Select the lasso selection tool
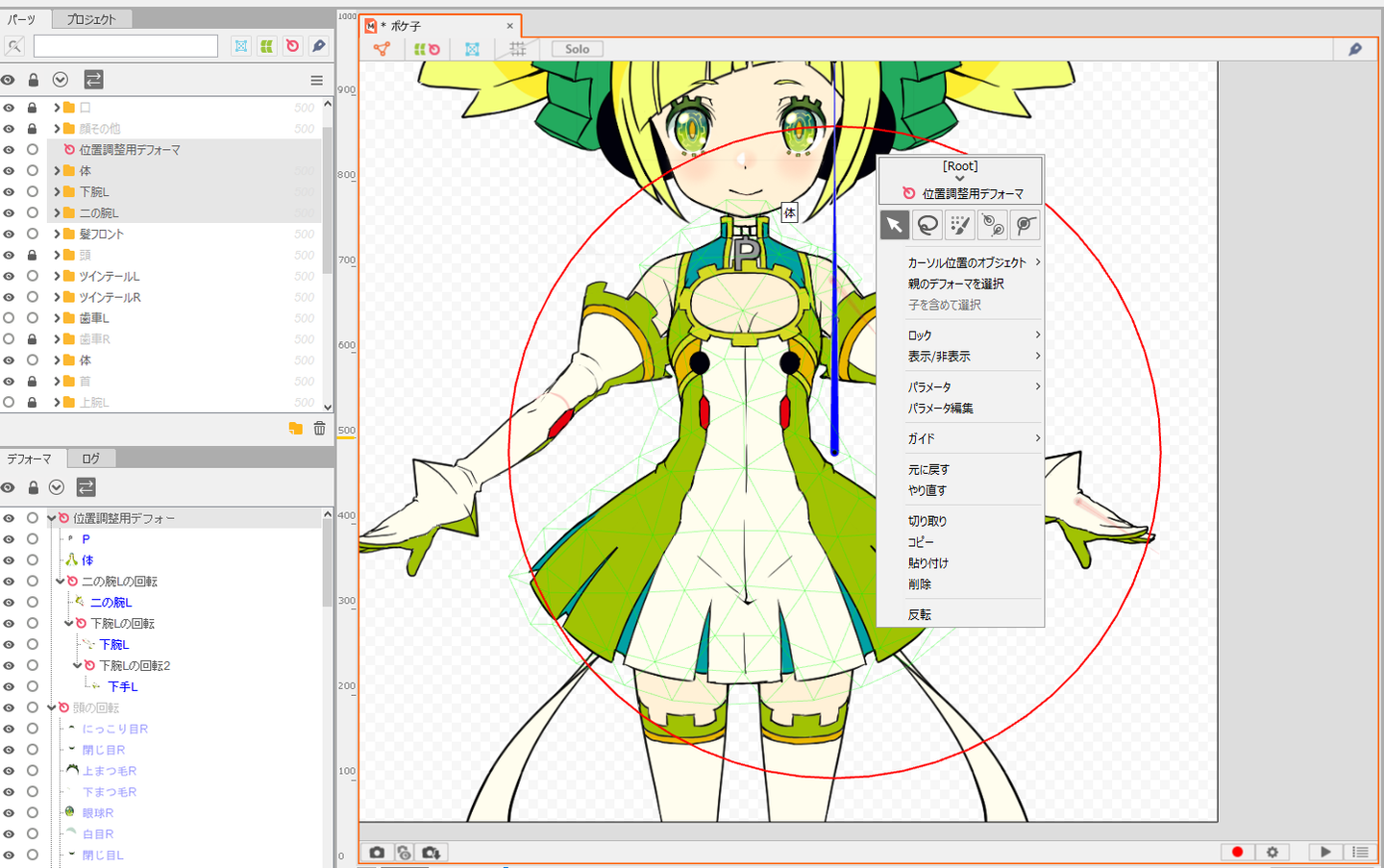The image size is (1384, 868). coord(927,225)
